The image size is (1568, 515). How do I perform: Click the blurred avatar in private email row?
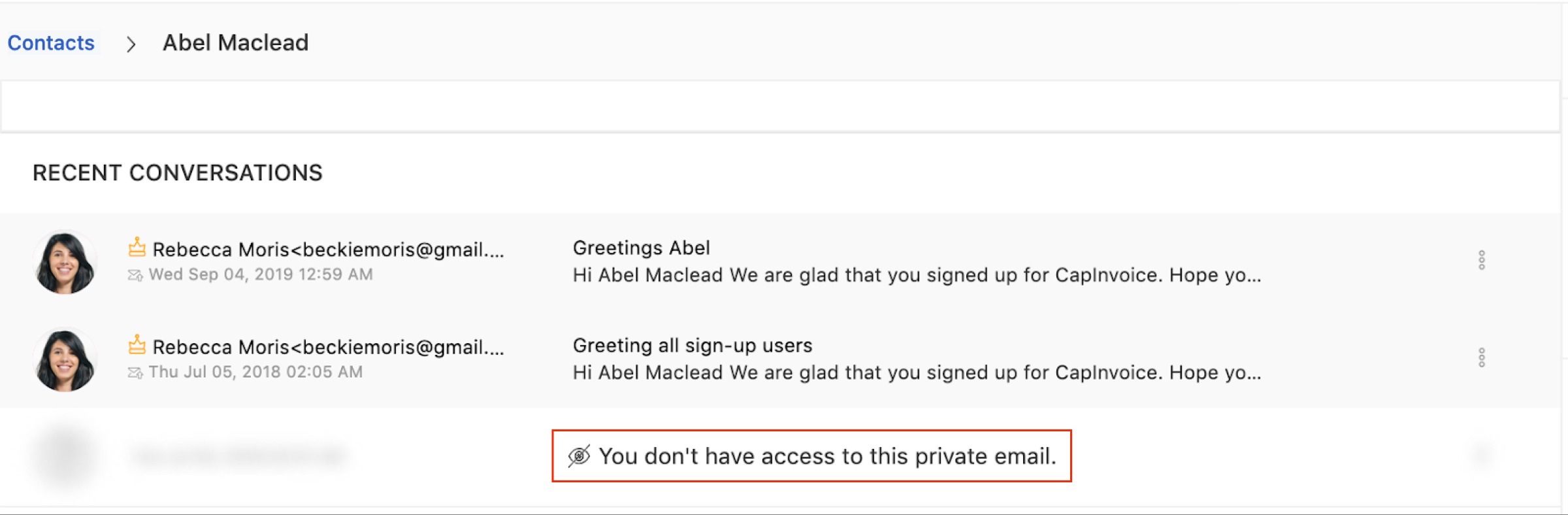click(65, 456)
